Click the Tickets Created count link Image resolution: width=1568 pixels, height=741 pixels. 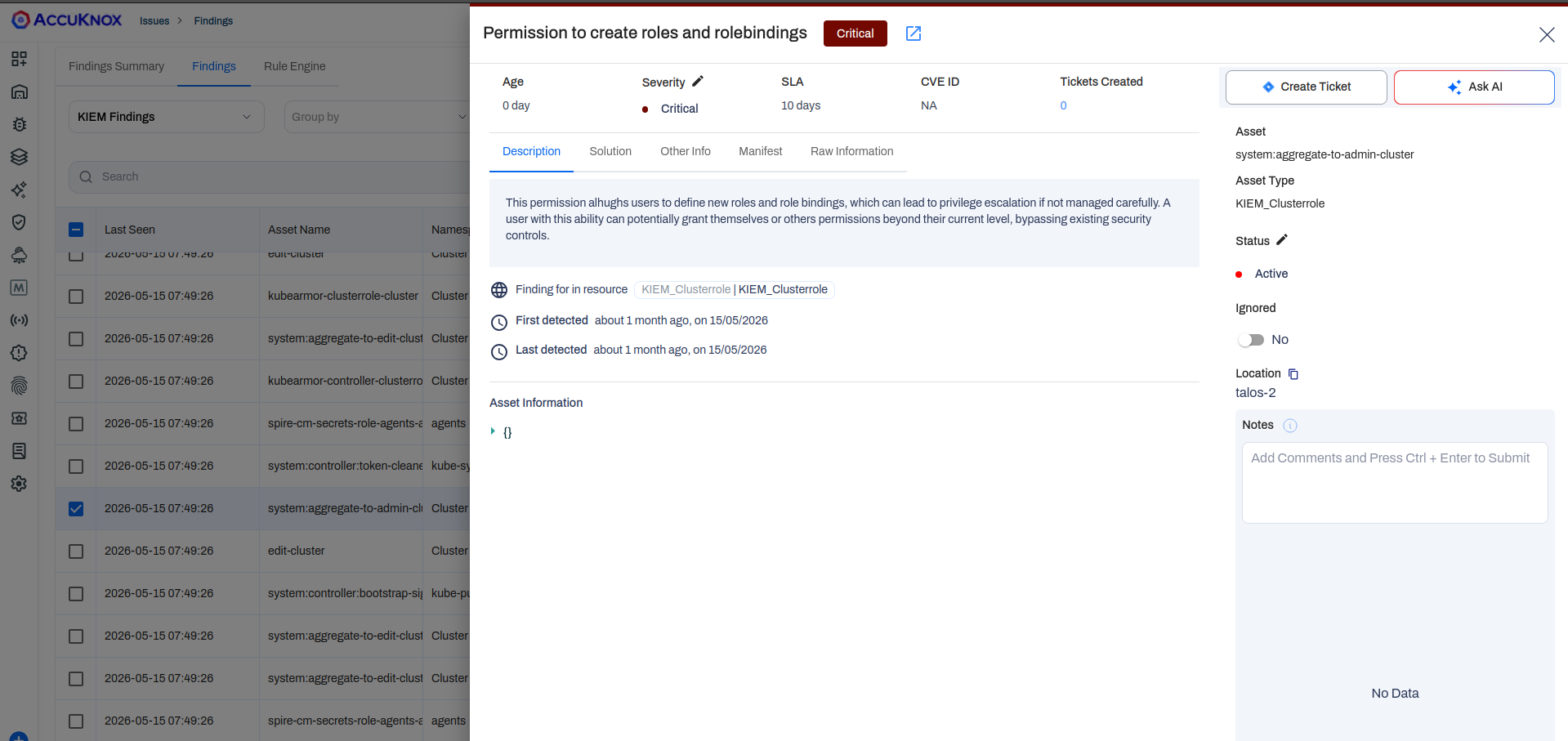1063,105
